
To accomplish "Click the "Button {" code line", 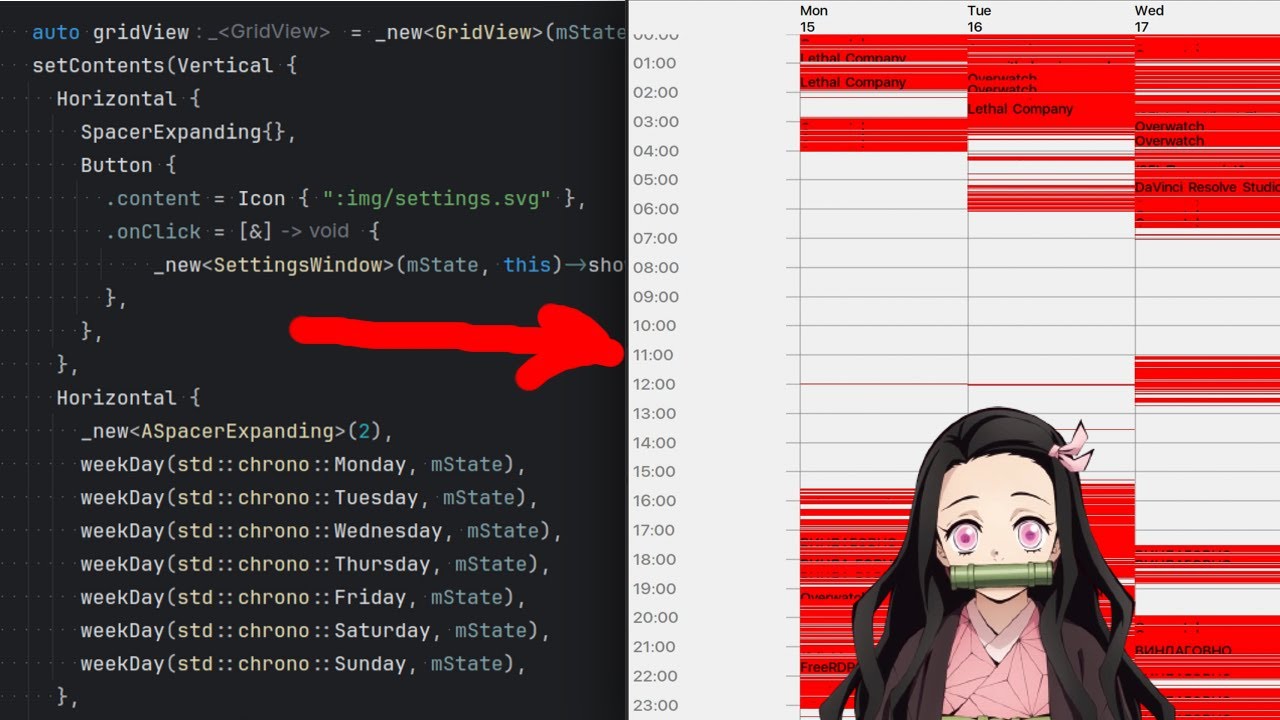I will click(x=128, y=165).
